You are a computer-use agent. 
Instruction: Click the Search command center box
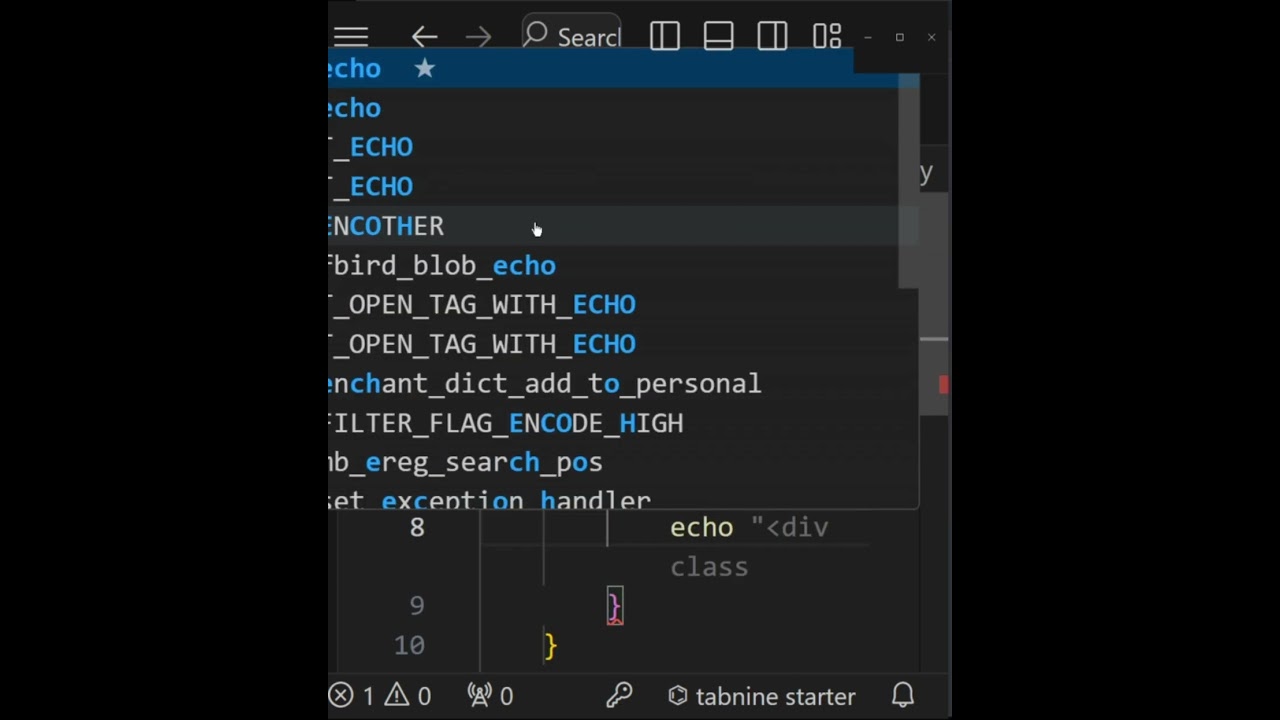[571, 36]
